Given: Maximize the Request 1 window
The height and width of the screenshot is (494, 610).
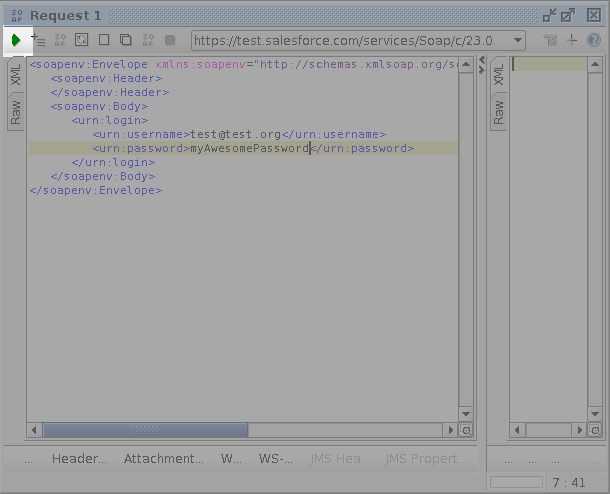Looking at the screenshot, I should click(x=568, y=16).
